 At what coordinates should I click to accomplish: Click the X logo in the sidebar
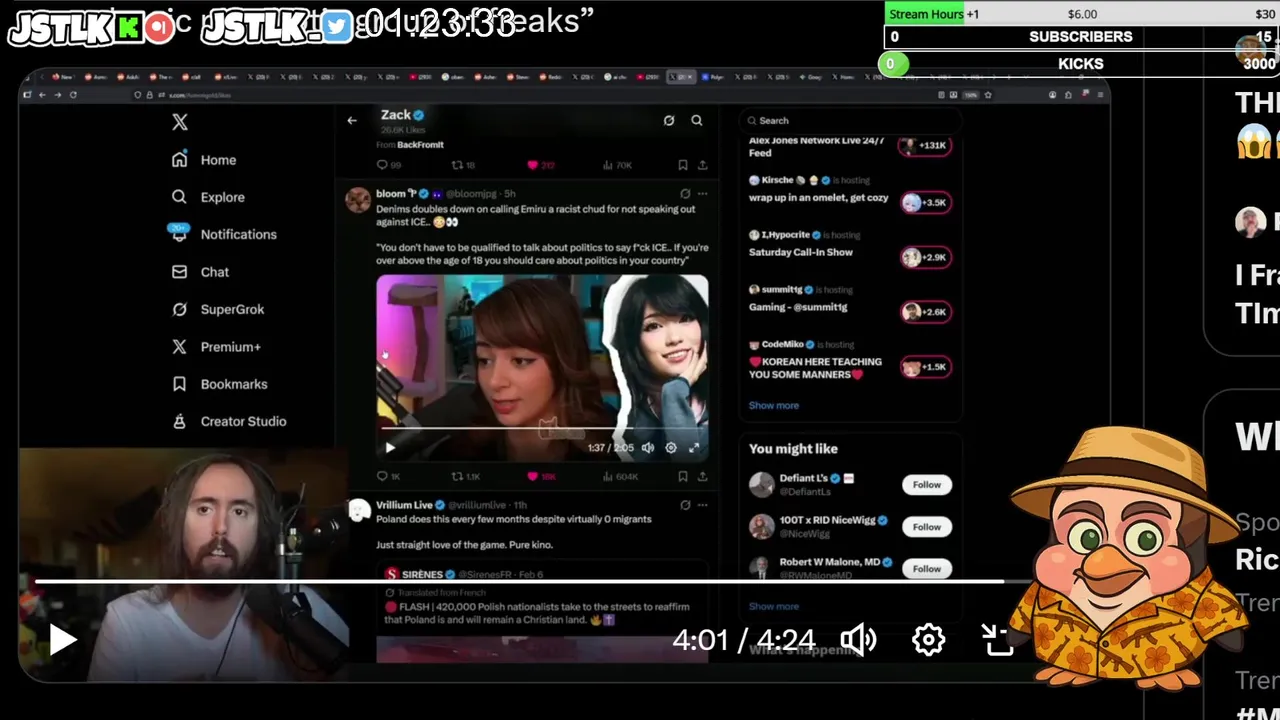[x=179, y=122]
